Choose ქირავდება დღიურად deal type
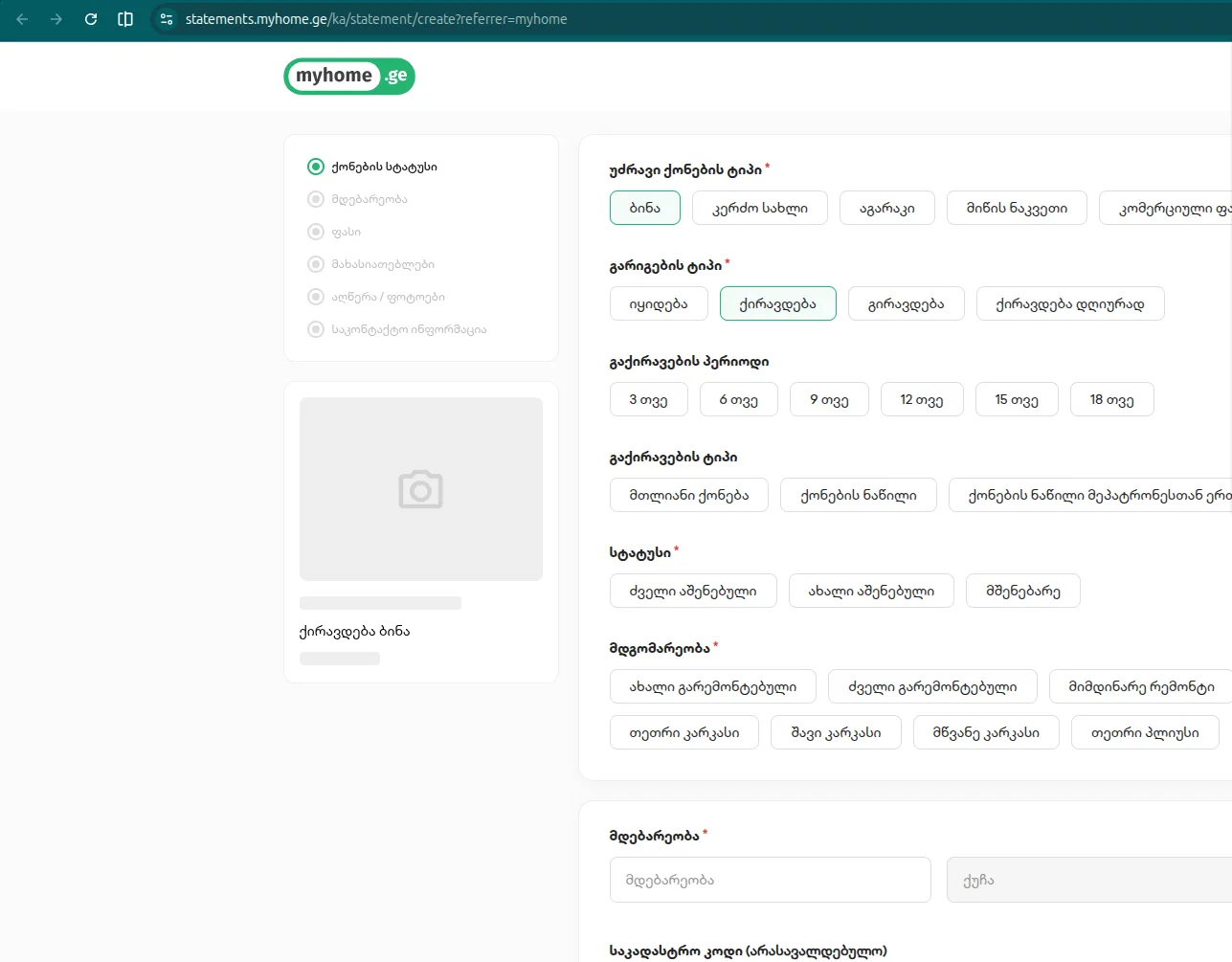The image size is (1232, 962). (1070, 303)
